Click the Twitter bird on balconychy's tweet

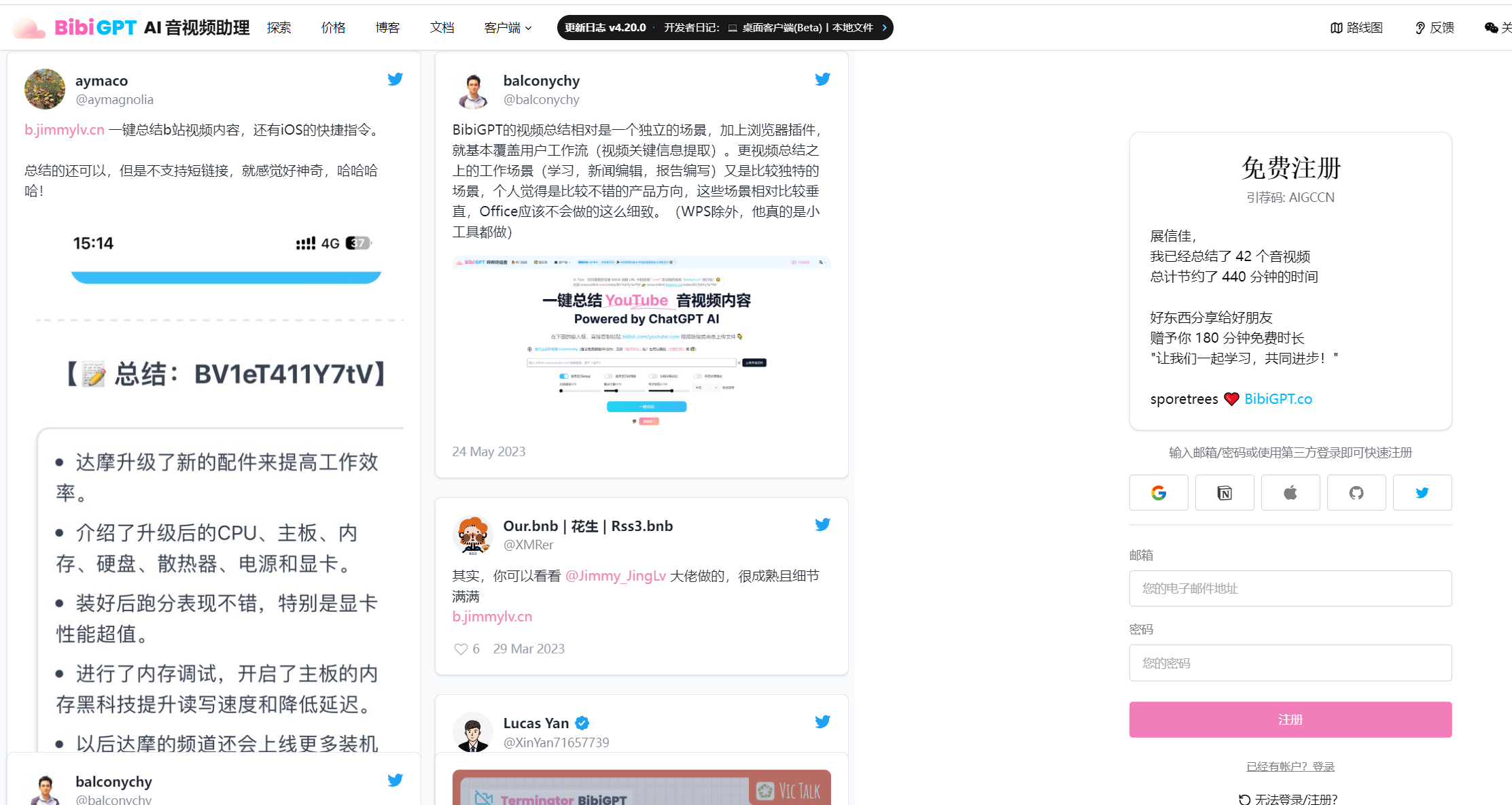(x=822, y=79)
